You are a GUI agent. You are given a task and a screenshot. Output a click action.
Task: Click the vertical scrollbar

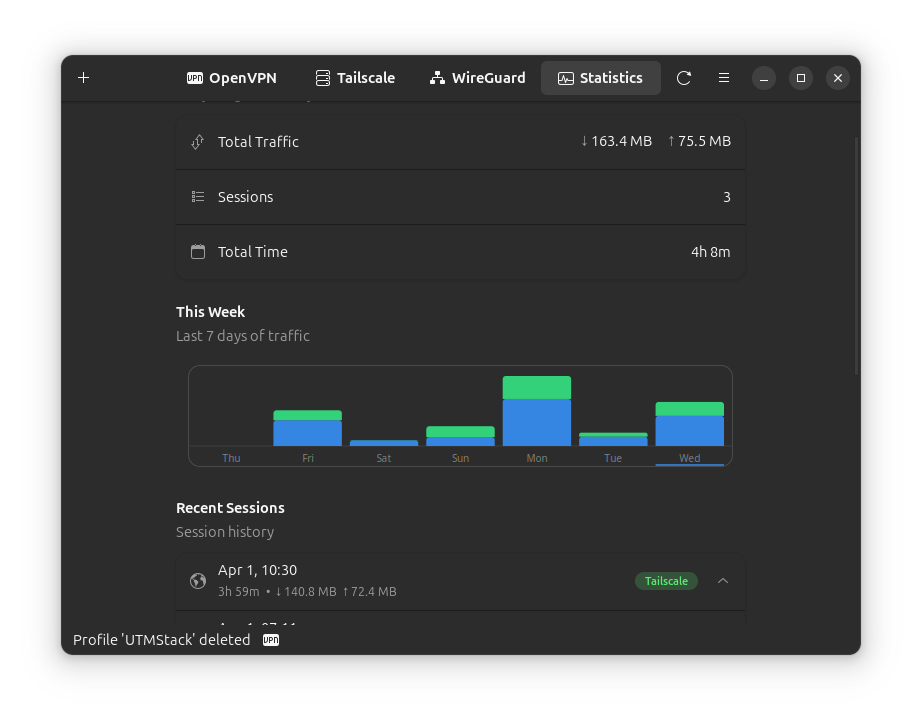(857, 256)
